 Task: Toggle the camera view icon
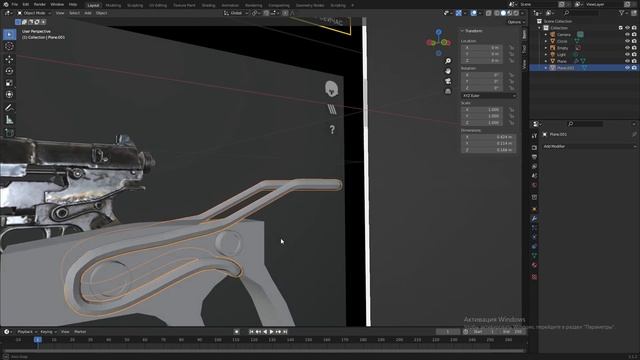448,81
